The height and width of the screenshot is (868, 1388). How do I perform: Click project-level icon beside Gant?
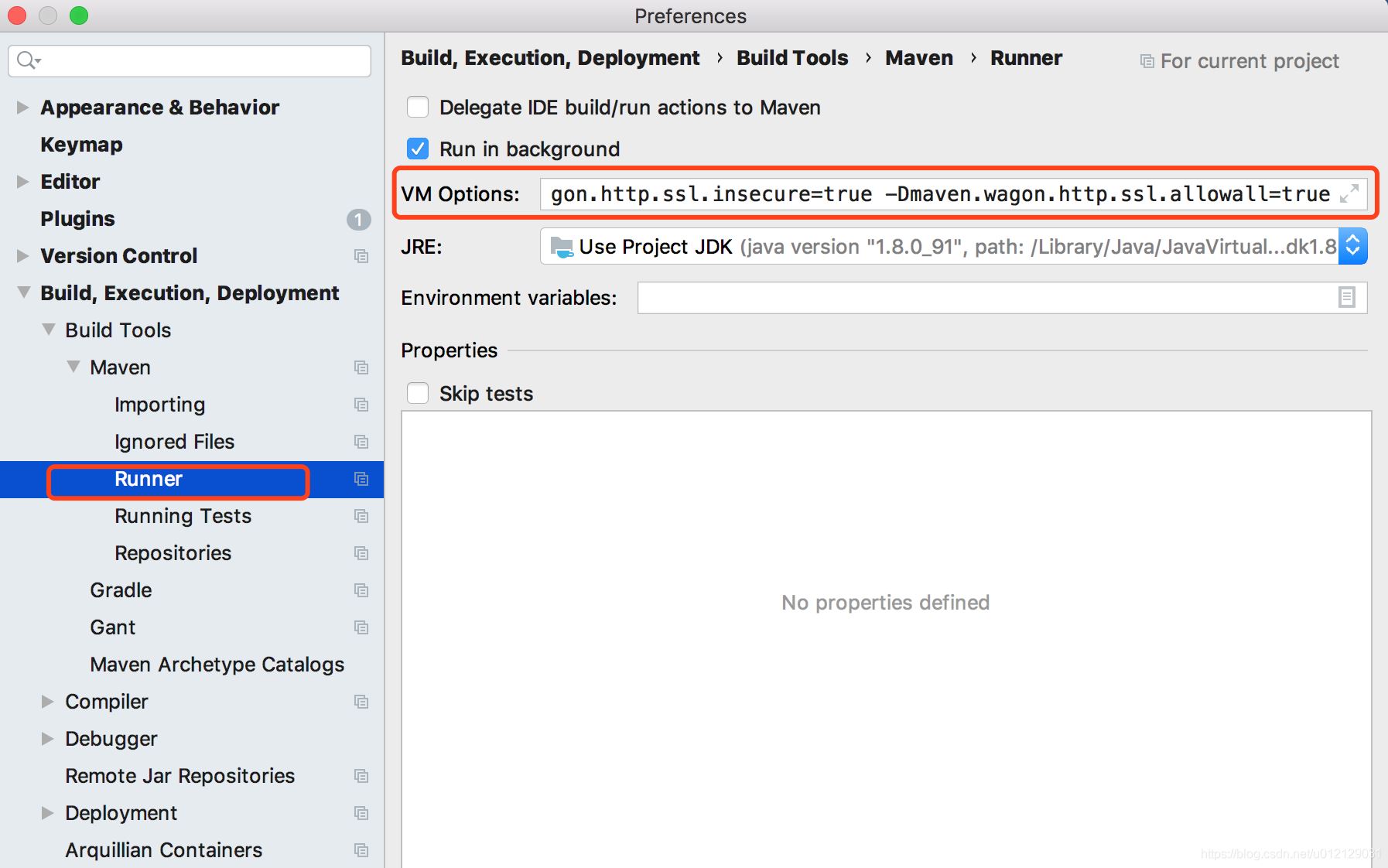click(361, 627)
